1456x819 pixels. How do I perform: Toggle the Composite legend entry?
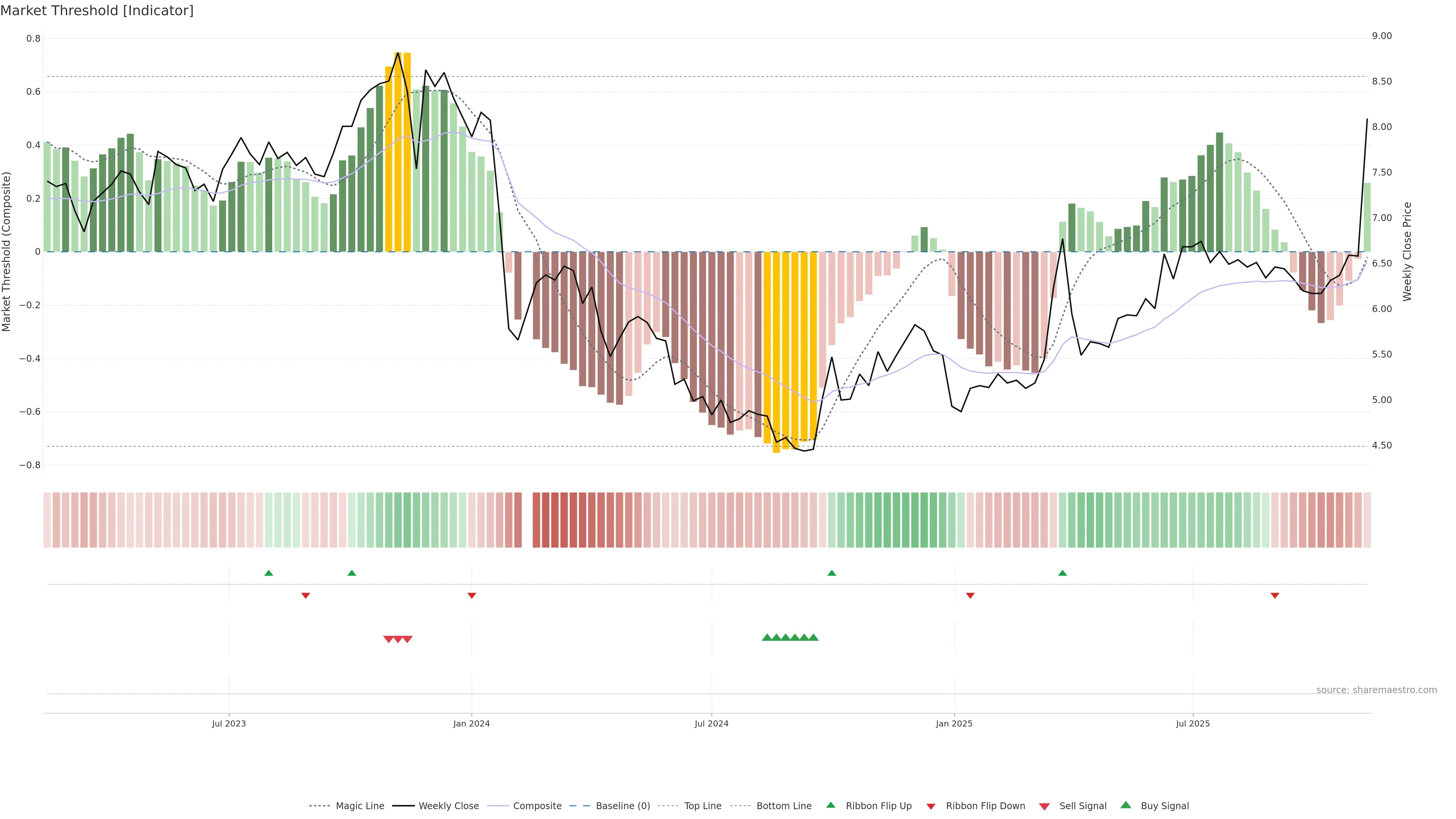537,806
